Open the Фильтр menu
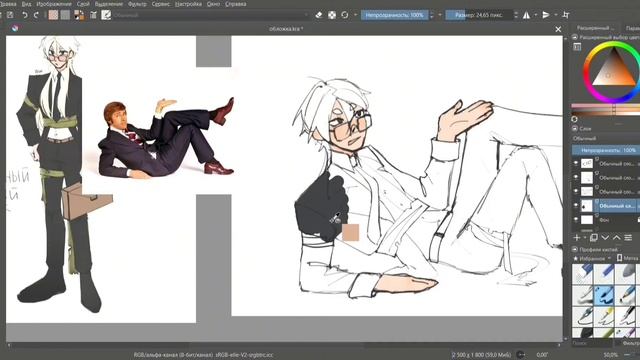The height and width of the screenshot is (360, 640). (x=137, y=4)
